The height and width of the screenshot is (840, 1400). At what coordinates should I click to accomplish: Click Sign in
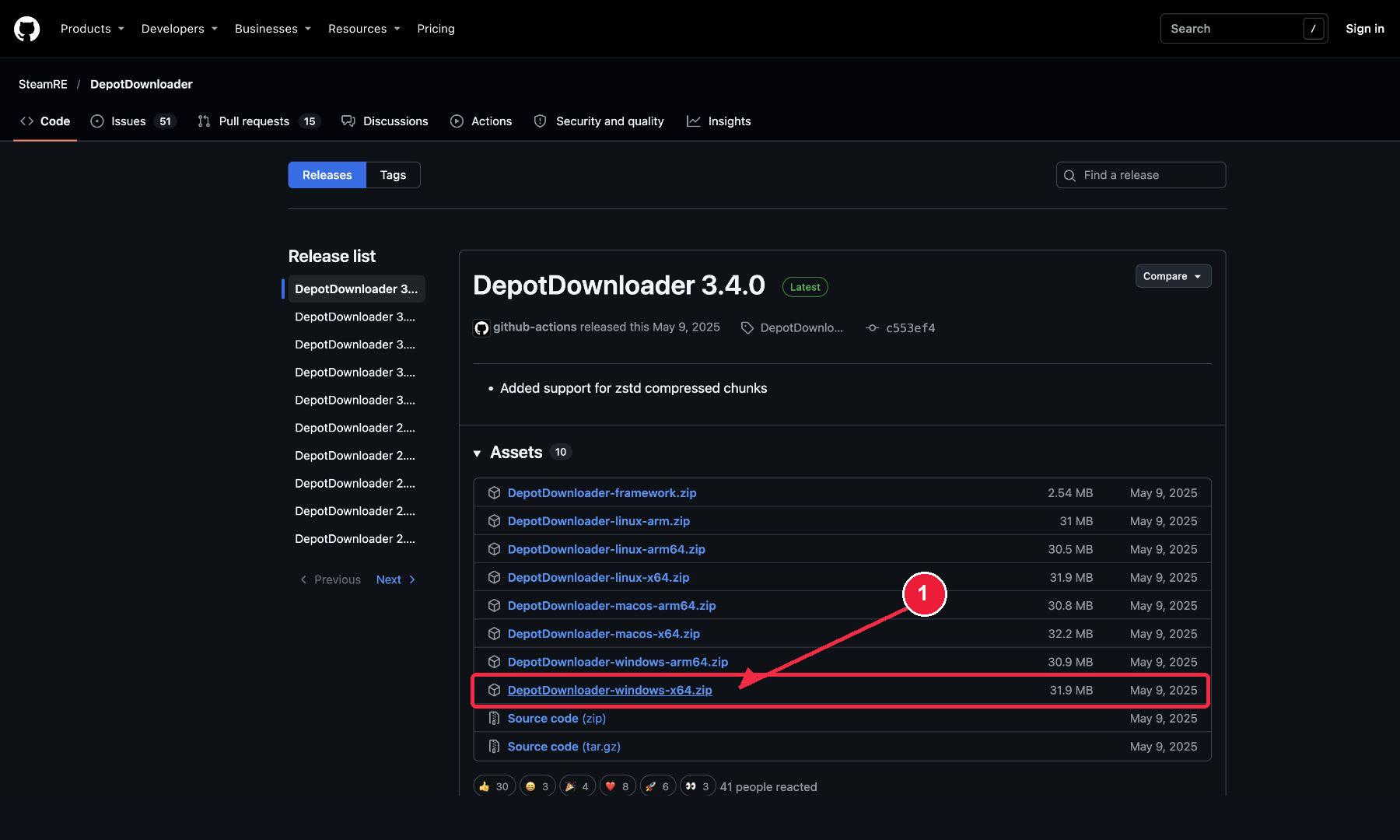coord(1365,29)
